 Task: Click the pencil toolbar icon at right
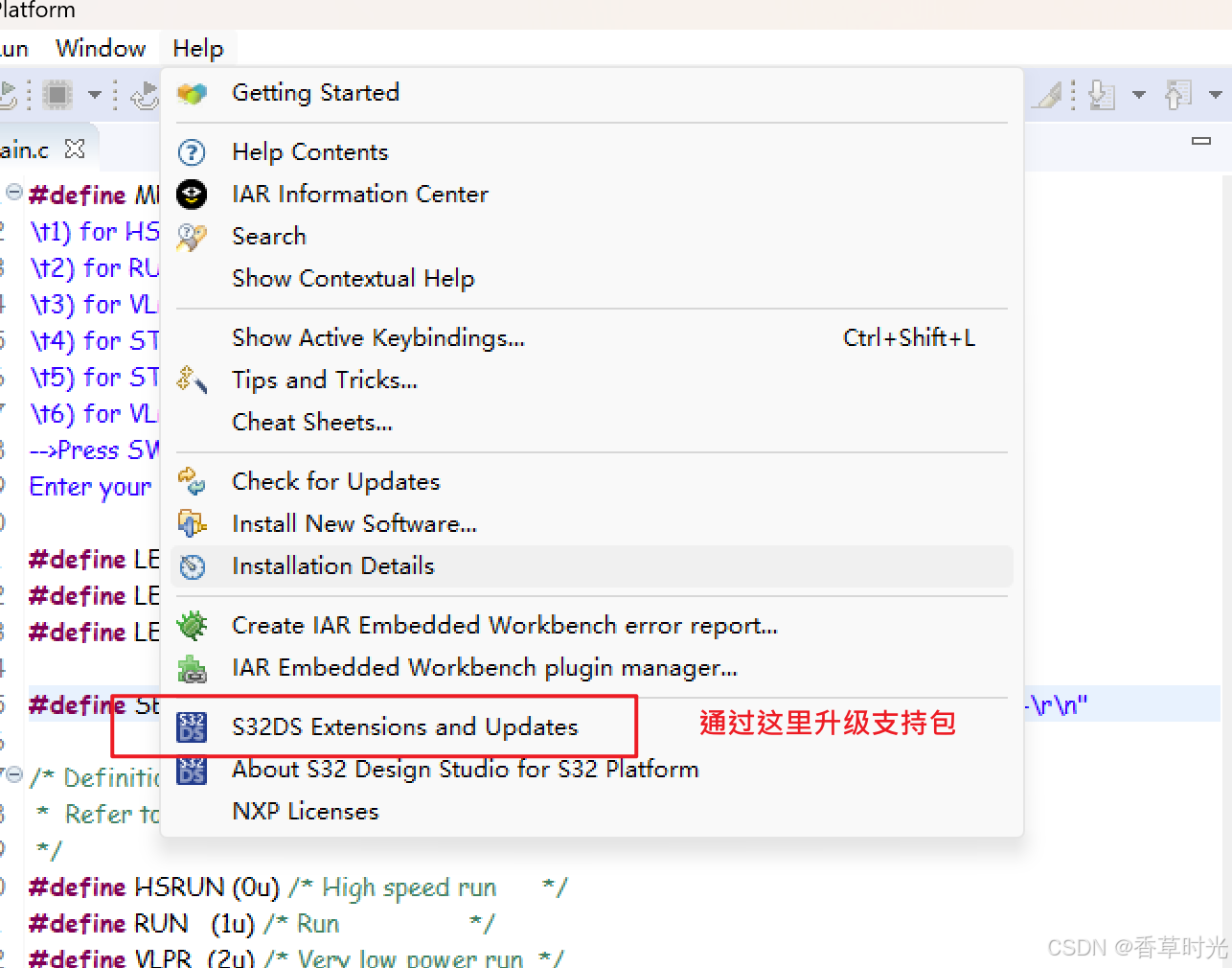(1049, 94)
